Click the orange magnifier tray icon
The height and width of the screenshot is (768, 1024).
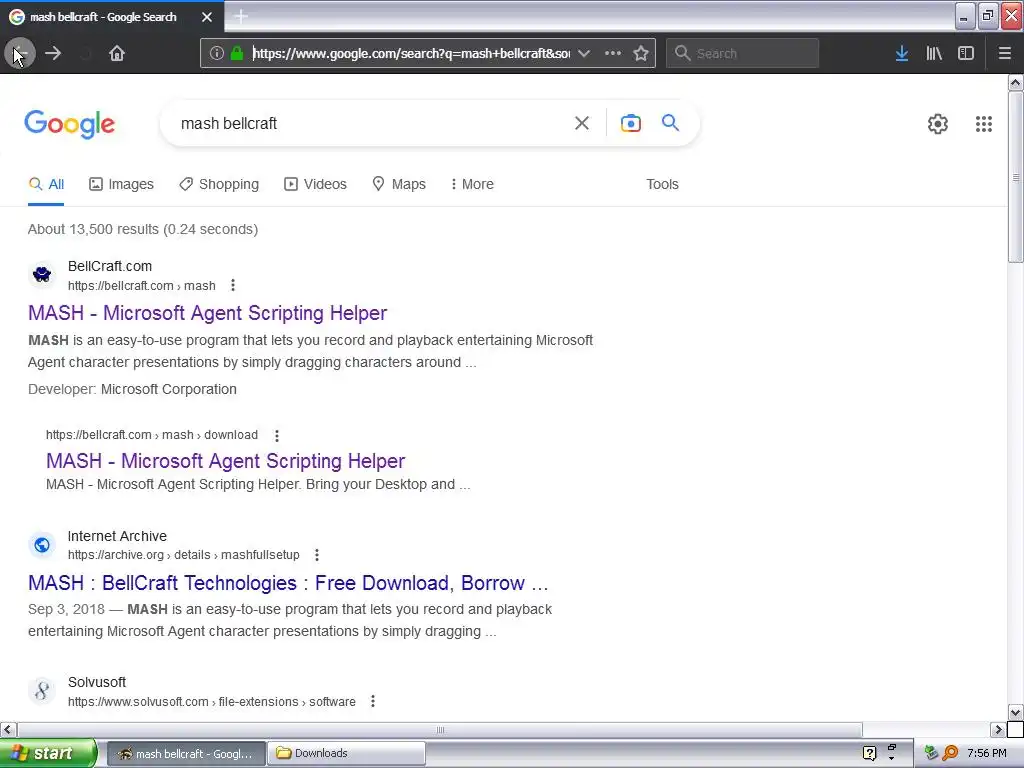point(950,754)
